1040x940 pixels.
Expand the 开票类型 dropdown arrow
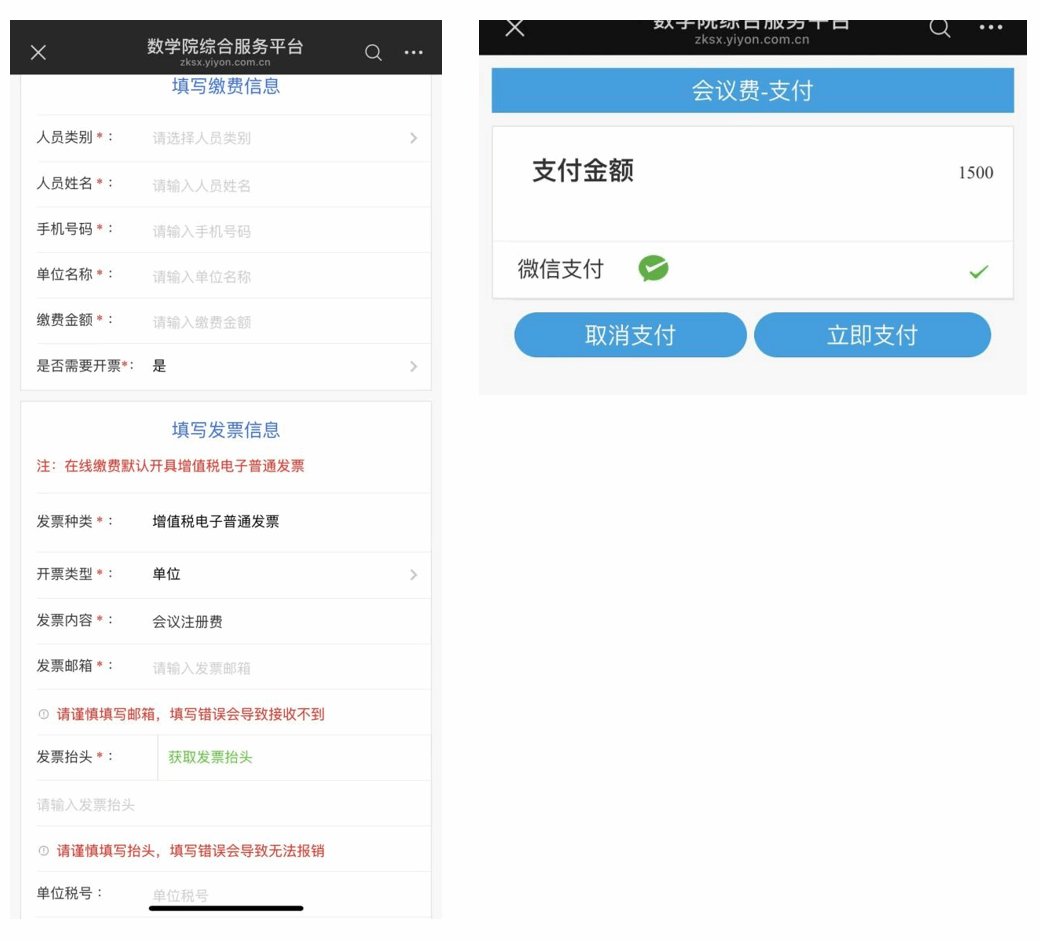click(x=413, y=575)
